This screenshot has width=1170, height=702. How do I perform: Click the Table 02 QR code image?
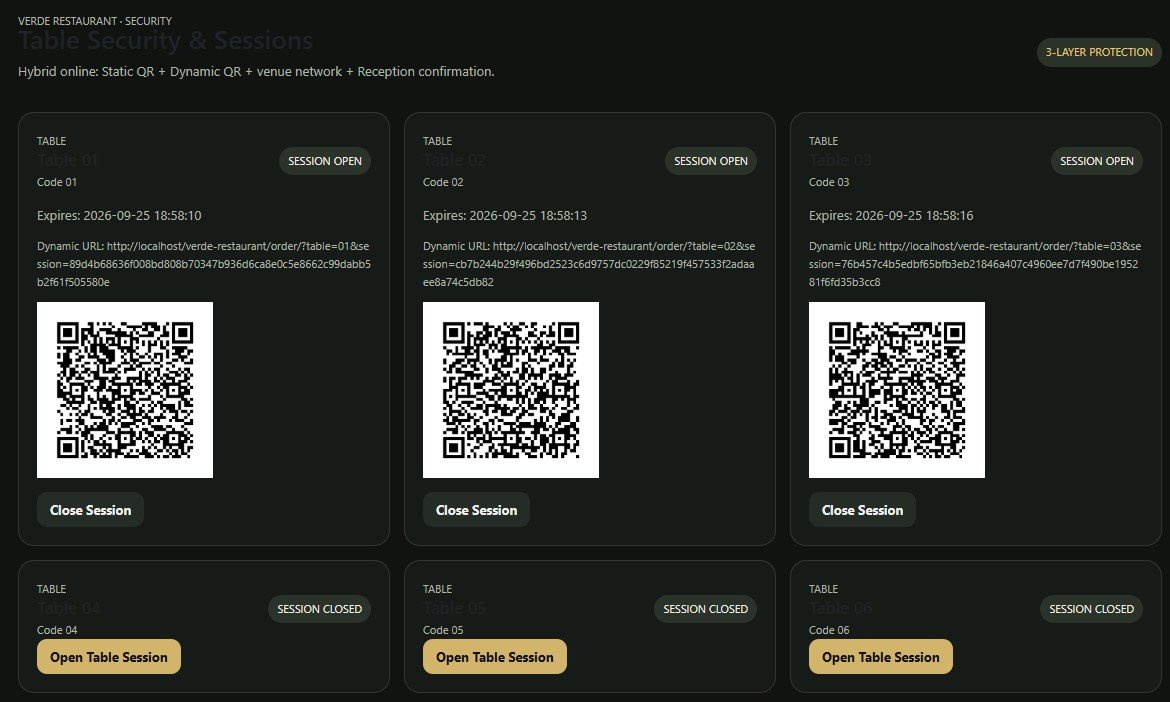pyautogui.click(x=510, y=389)
